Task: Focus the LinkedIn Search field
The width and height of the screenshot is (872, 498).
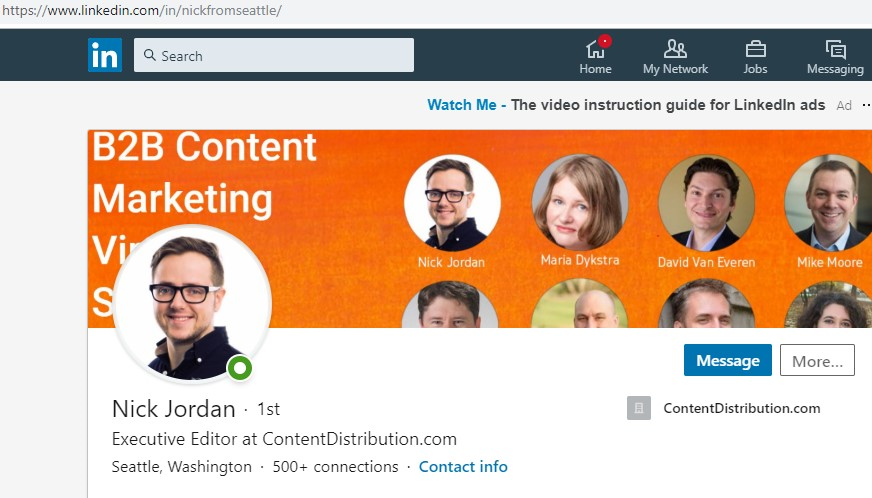Action: pyautogui.click(x=274, y=55)
